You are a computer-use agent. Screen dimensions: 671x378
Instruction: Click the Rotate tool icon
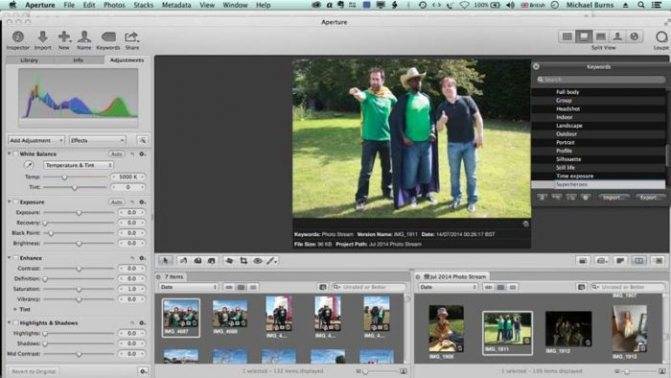click(x=183, y=261)
